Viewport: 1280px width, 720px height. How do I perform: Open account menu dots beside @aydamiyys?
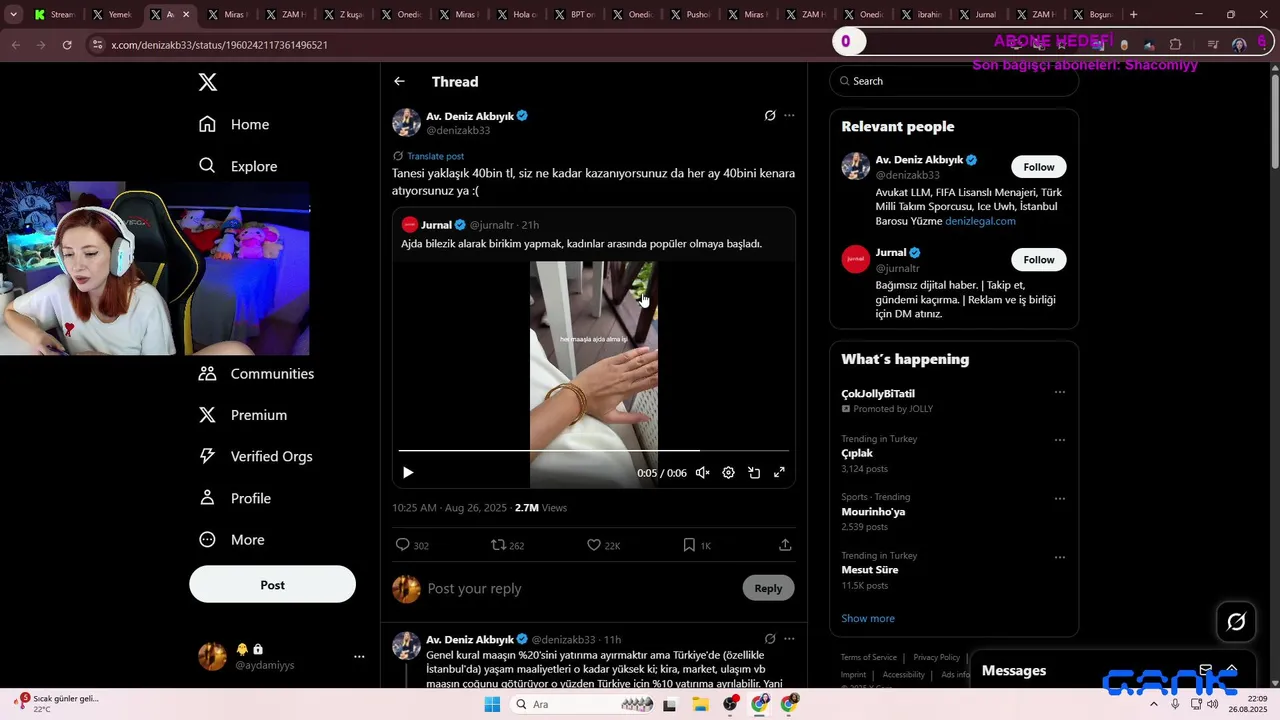click(359, 657)
